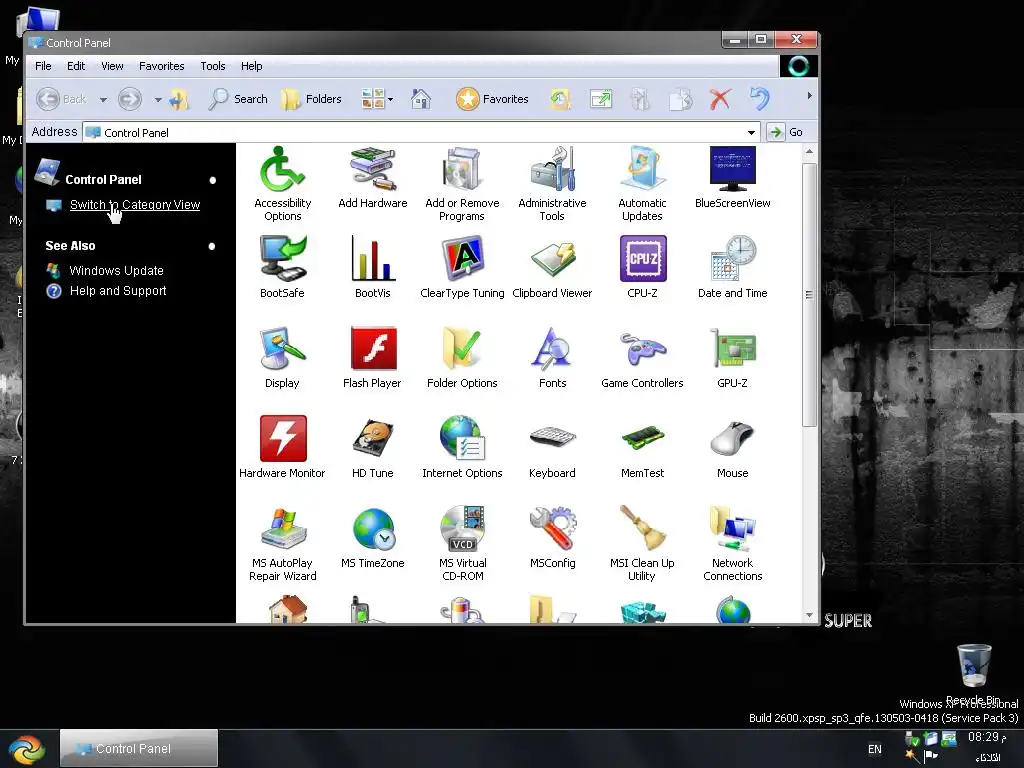Image resolution: width=1024 pixels, height=768 pixels.
Task: Open Network Connections icon
Action: [732, 543]
